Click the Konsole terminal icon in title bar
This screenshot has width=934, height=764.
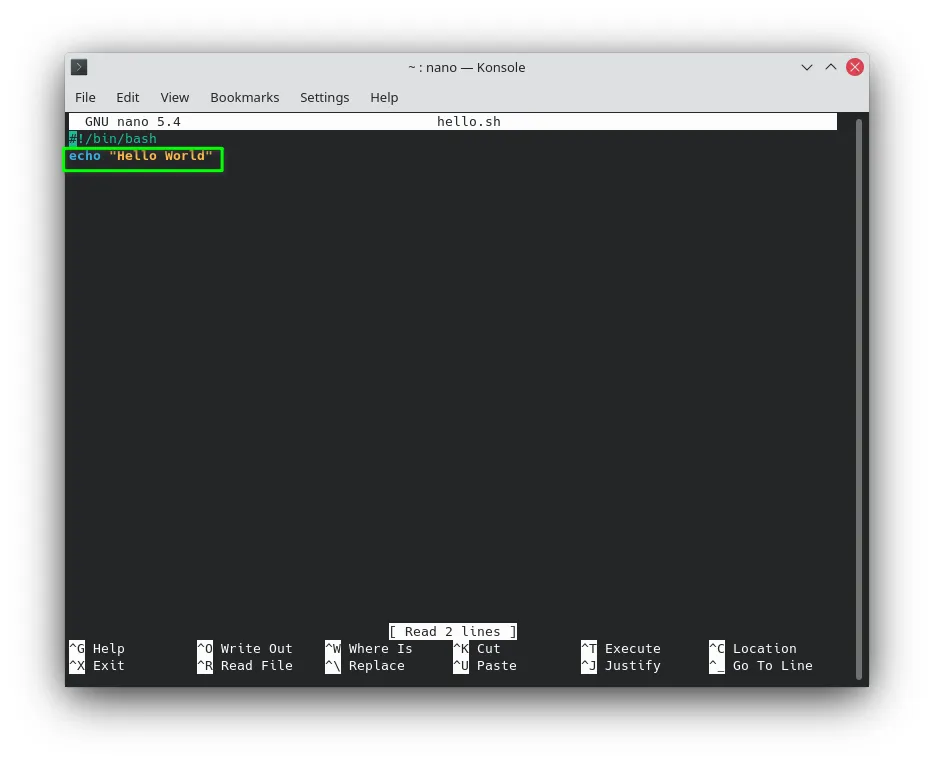[79, 67]
